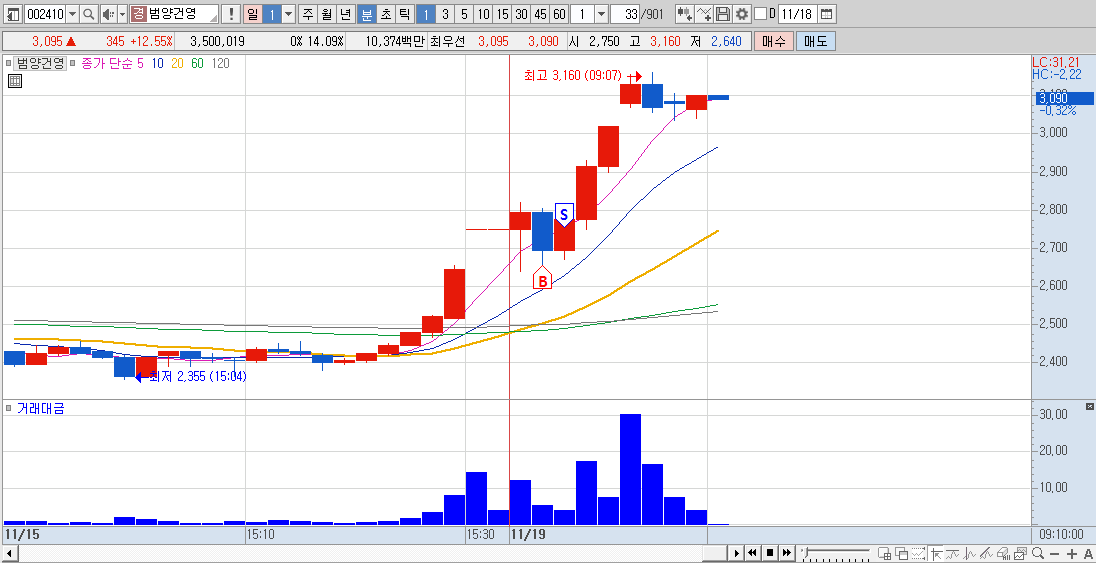
Task: Click the zoom out minus icon
Action: click(x=1054, y=553)
